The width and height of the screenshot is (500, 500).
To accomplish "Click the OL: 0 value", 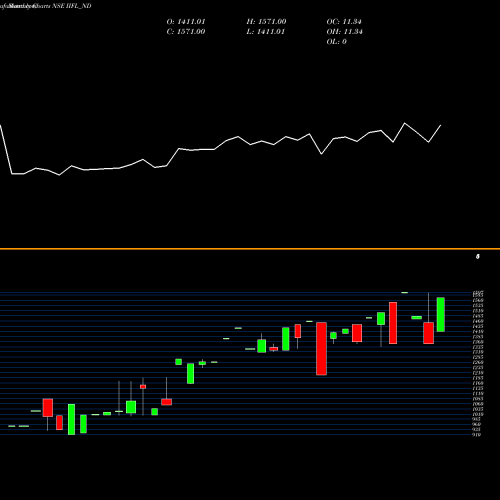I will pos(336,42).
